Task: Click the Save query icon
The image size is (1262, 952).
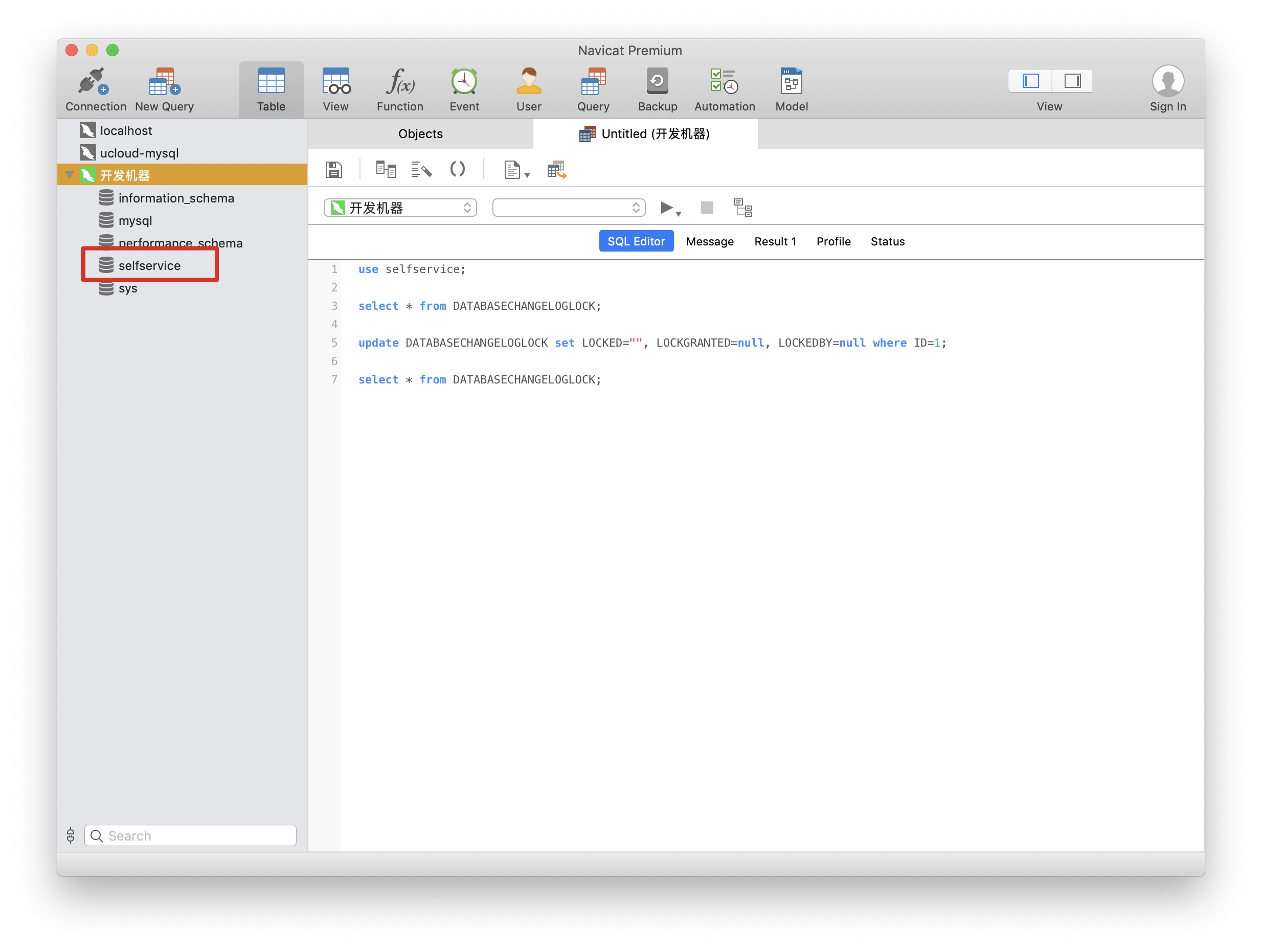Action: pyautogui.click(x=334, y=169)
